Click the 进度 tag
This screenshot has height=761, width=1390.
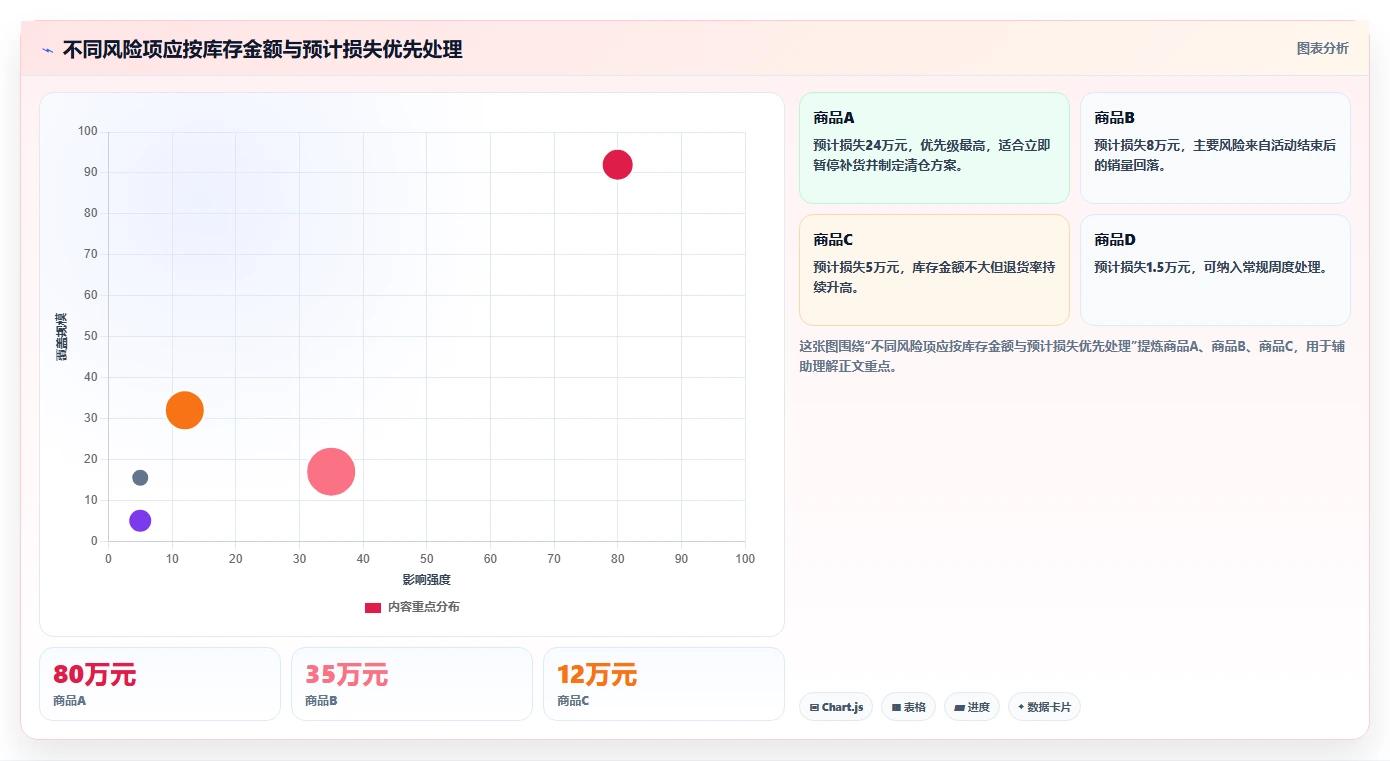[x=972, y=707]
